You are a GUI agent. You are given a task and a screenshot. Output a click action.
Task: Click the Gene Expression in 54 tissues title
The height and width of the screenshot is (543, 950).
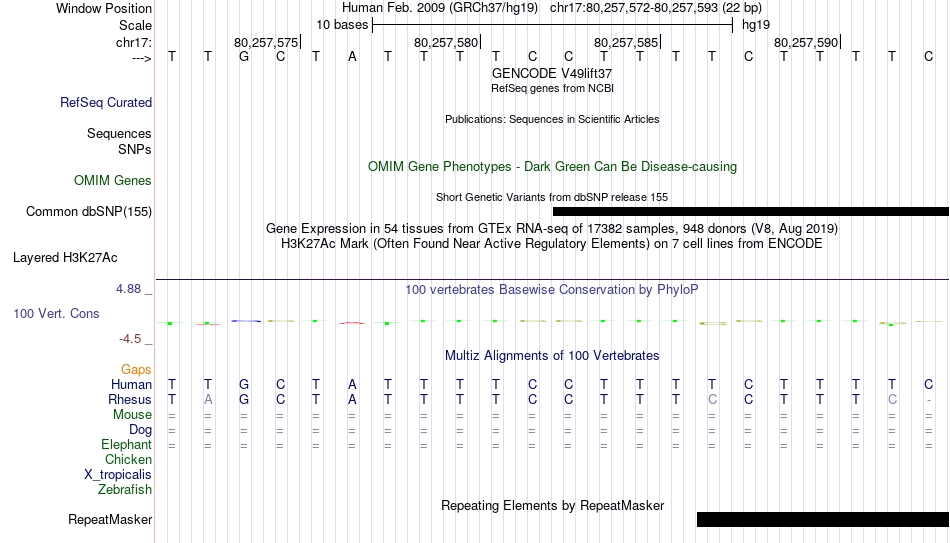[552, 228]
